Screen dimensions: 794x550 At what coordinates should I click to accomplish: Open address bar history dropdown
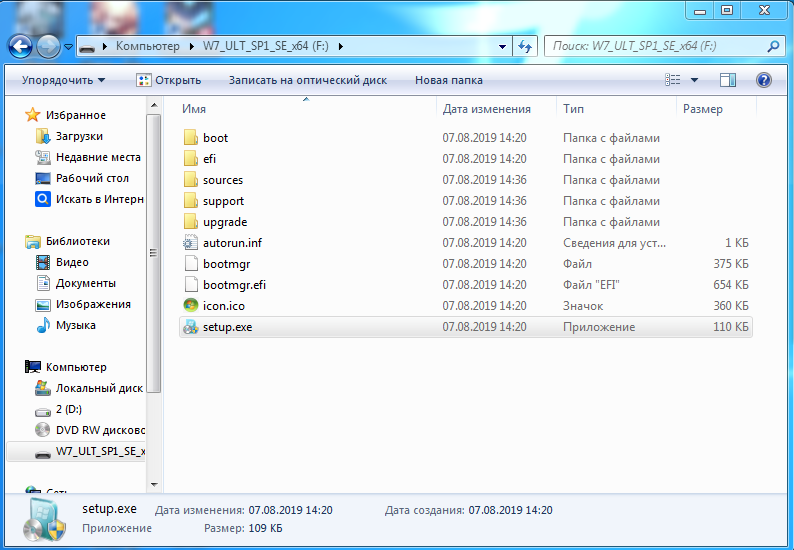(x=502, y=47)
